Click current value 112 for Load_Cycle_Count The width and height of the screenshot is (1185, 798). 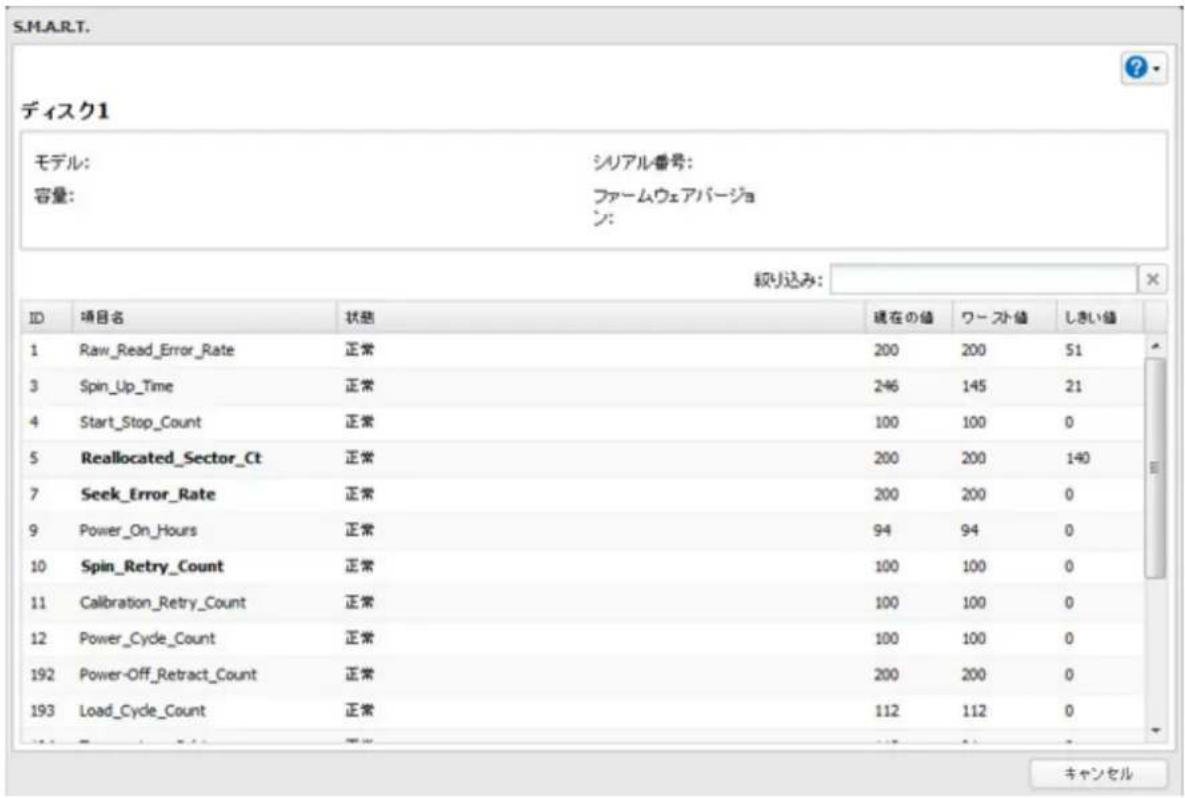(886, 710)
